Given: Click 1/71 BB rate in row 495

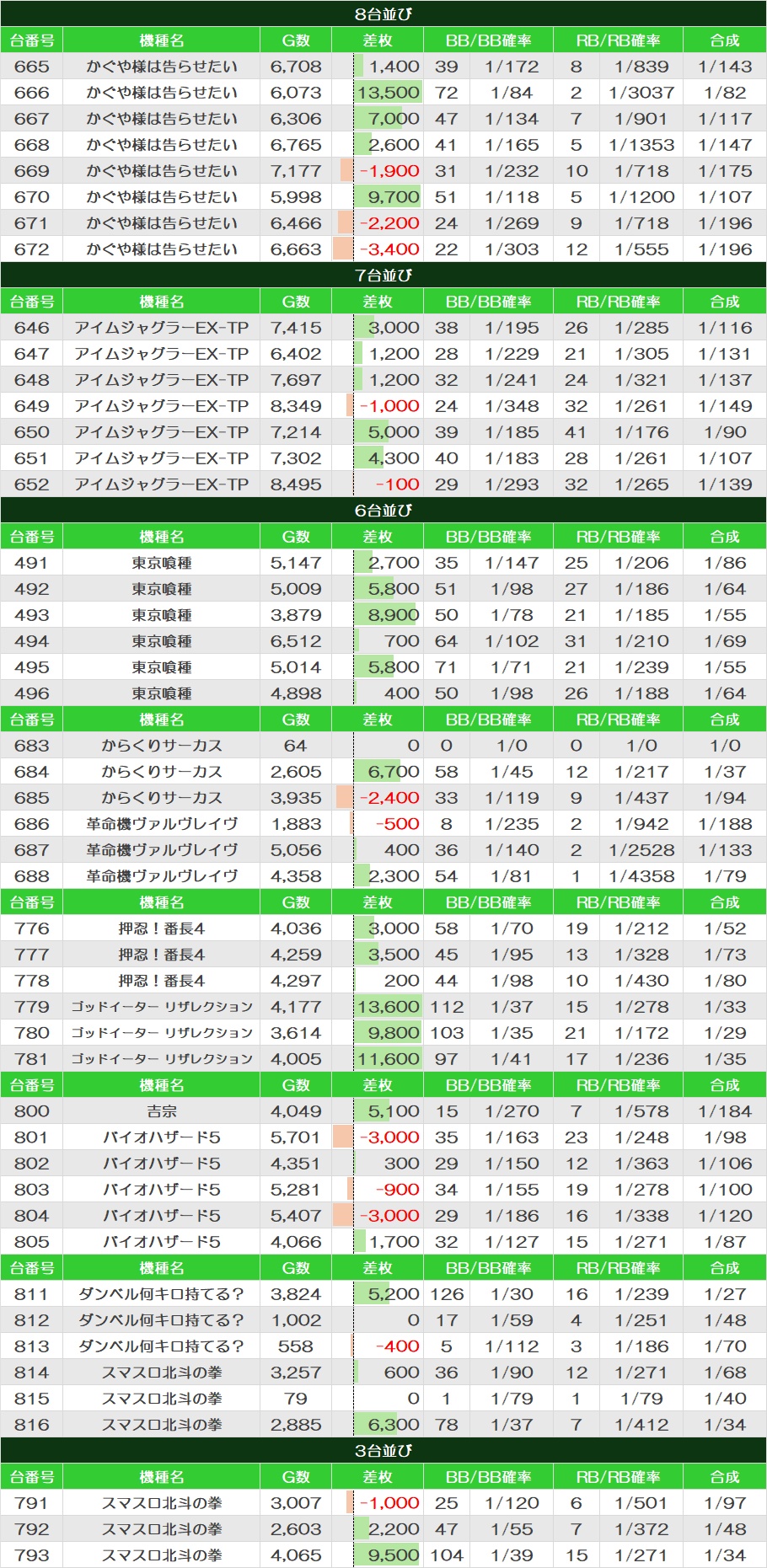Looking at the screenshot, I should tap(512, 667).
